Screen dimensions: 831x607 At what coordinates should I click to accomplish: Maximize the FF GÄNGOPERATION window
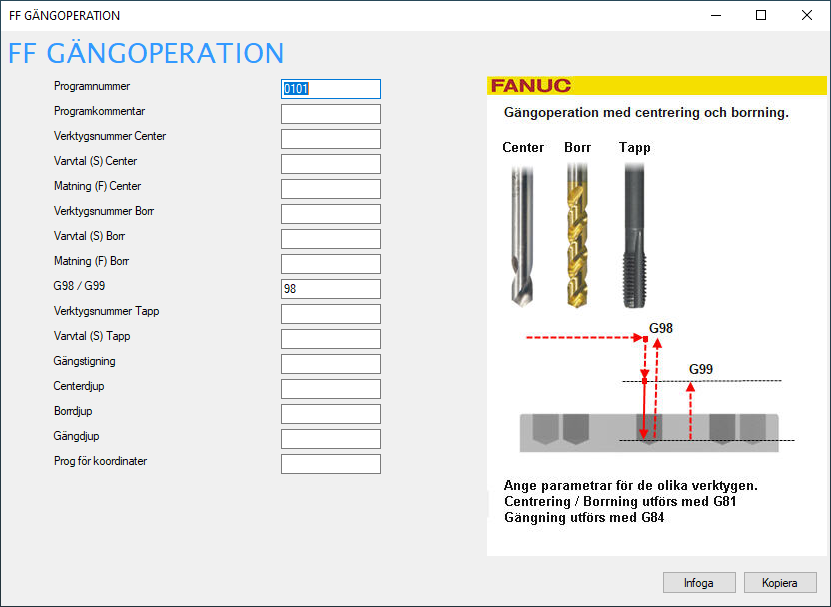click(x=761, y=15)
